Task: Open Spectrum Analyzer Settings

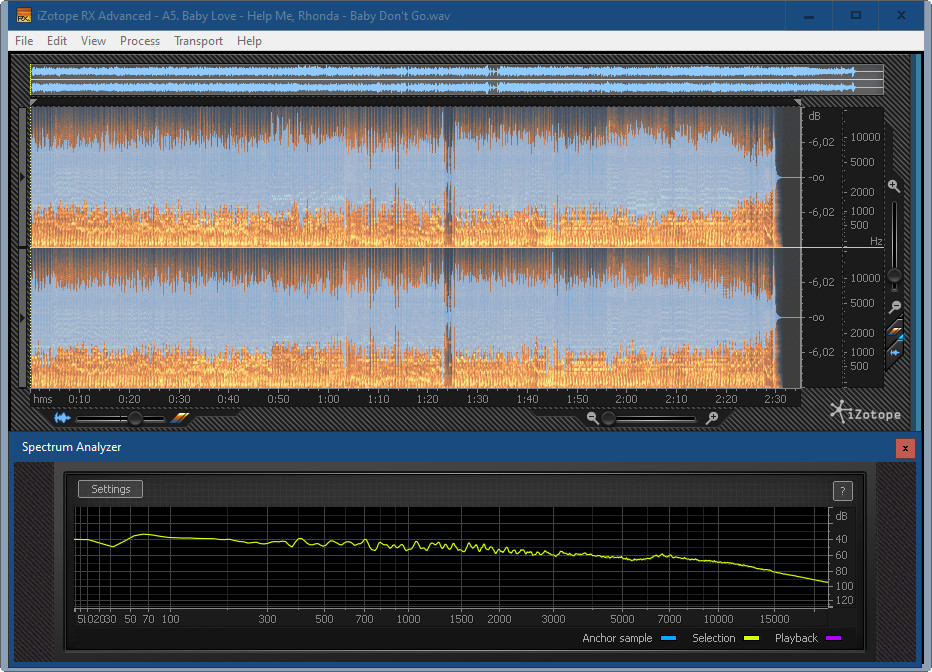Action: (x=111, y=489)
